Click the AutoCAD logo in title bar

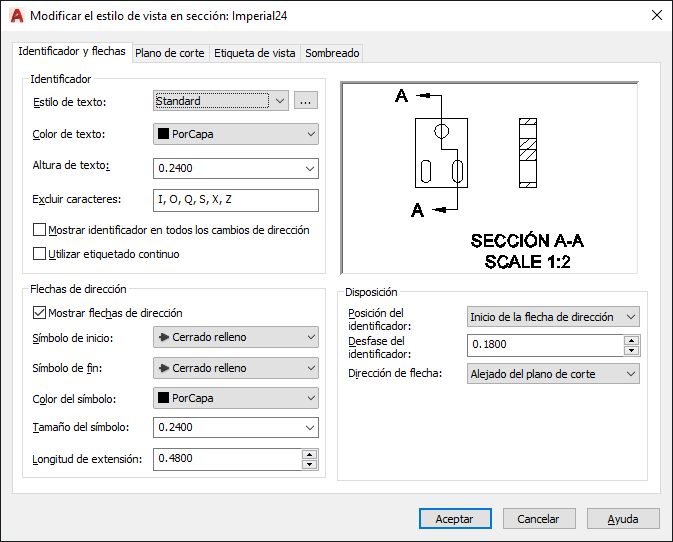(x=17, y=16)
